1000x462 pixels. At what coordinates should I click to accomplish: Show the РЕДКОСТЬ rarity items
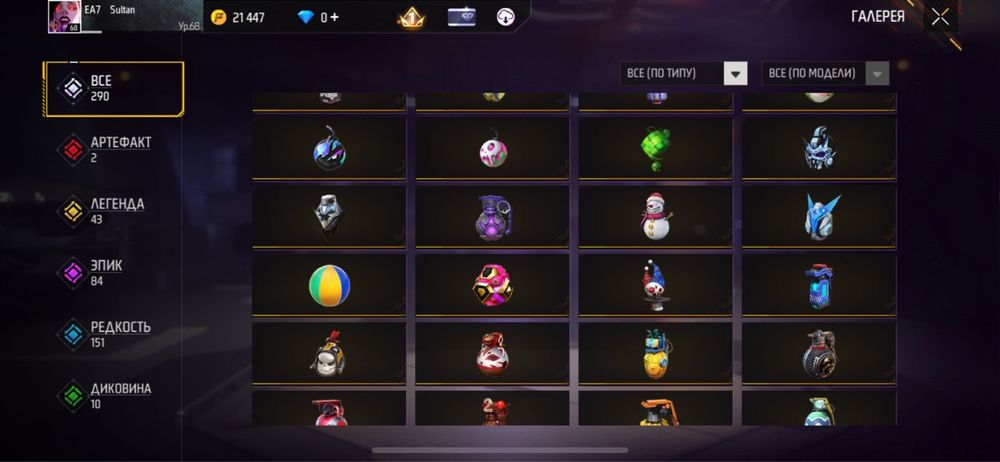click(114, 334)
